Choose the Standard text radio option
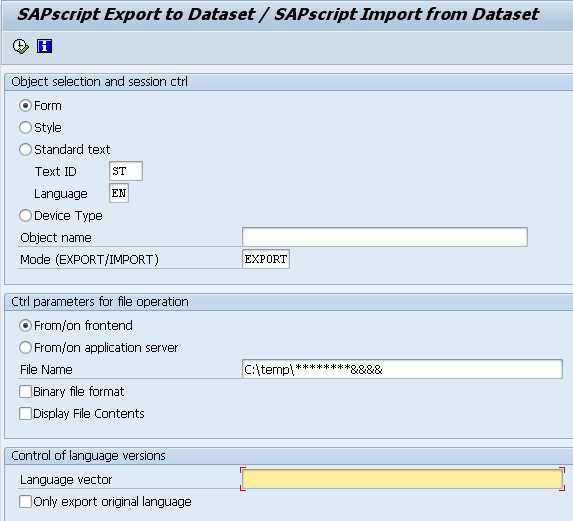Viewport: 573px width, 521px height. pyautogui.click(x=25, y=149)
